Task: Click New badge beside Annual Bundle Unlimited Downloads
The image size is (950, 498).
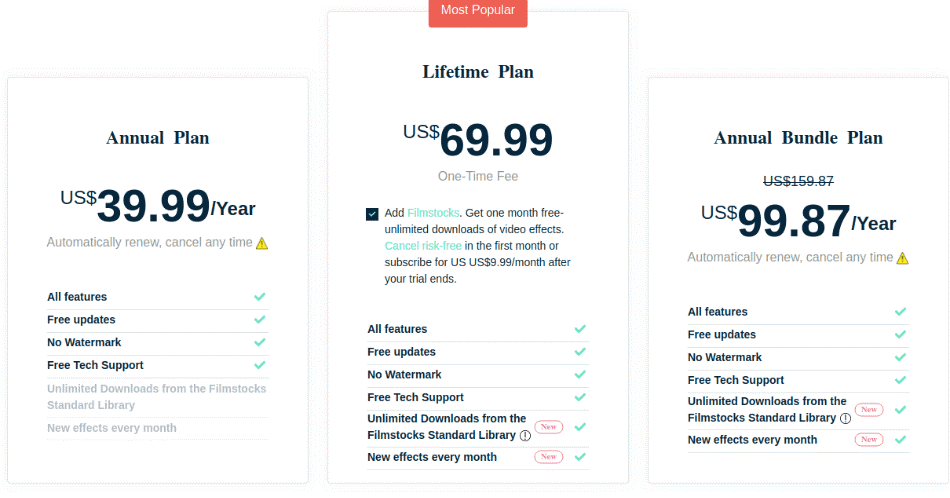Action: pos(869,410)
